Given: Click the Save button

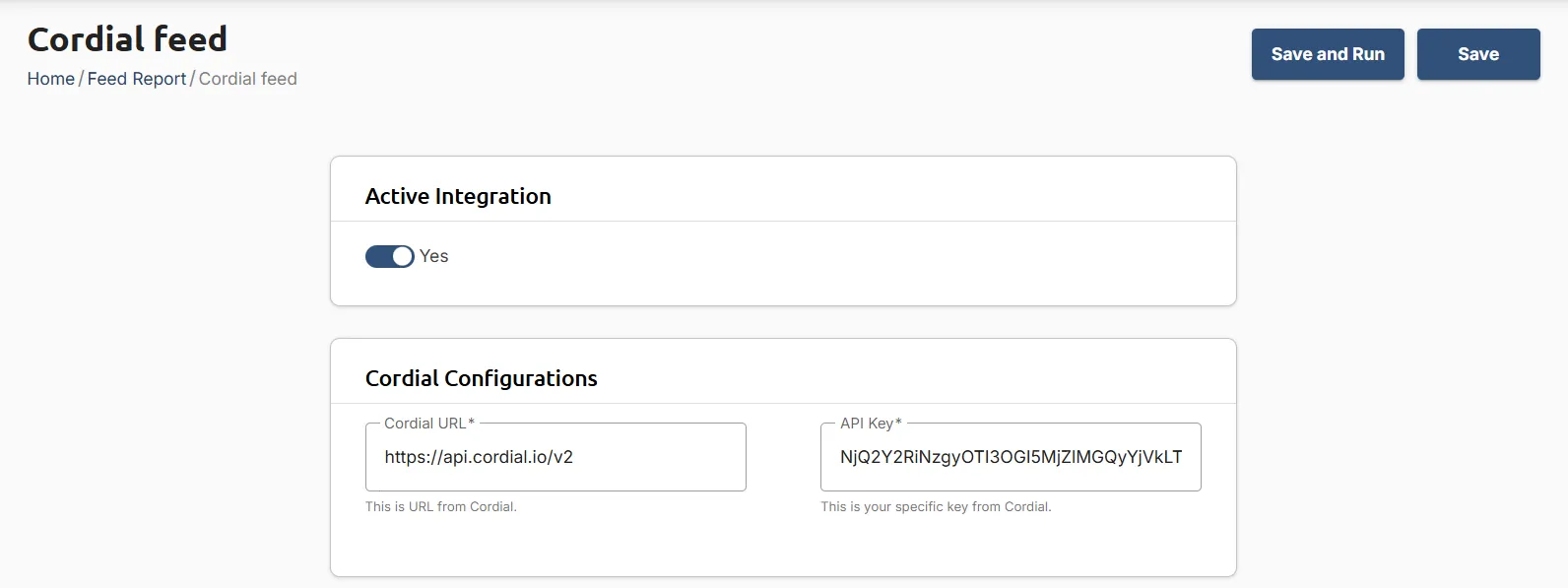Looking at the screenshot, I should (x=1478, y=54).
